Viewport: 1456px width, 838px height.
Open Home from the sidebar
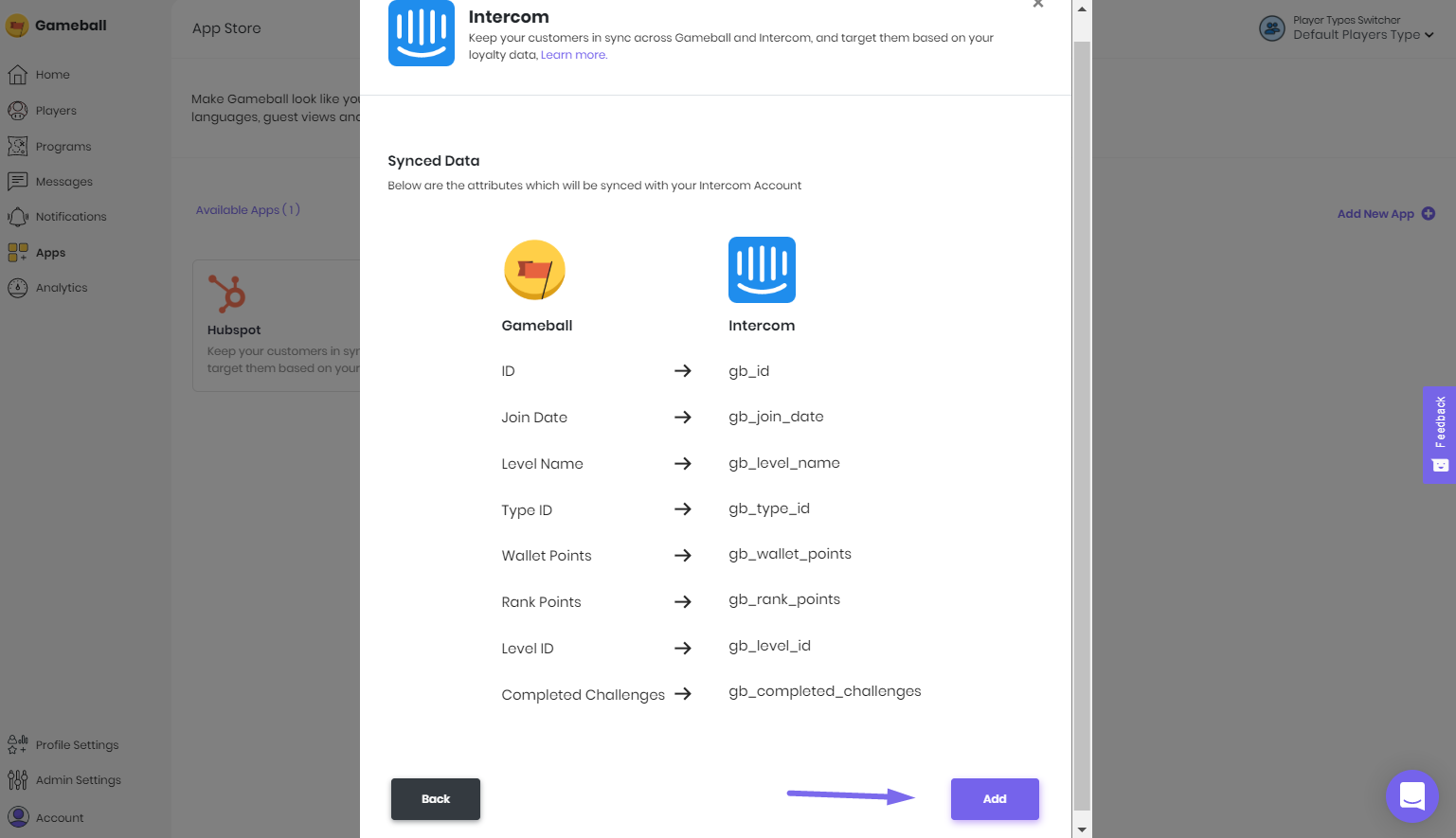(53, 75)
